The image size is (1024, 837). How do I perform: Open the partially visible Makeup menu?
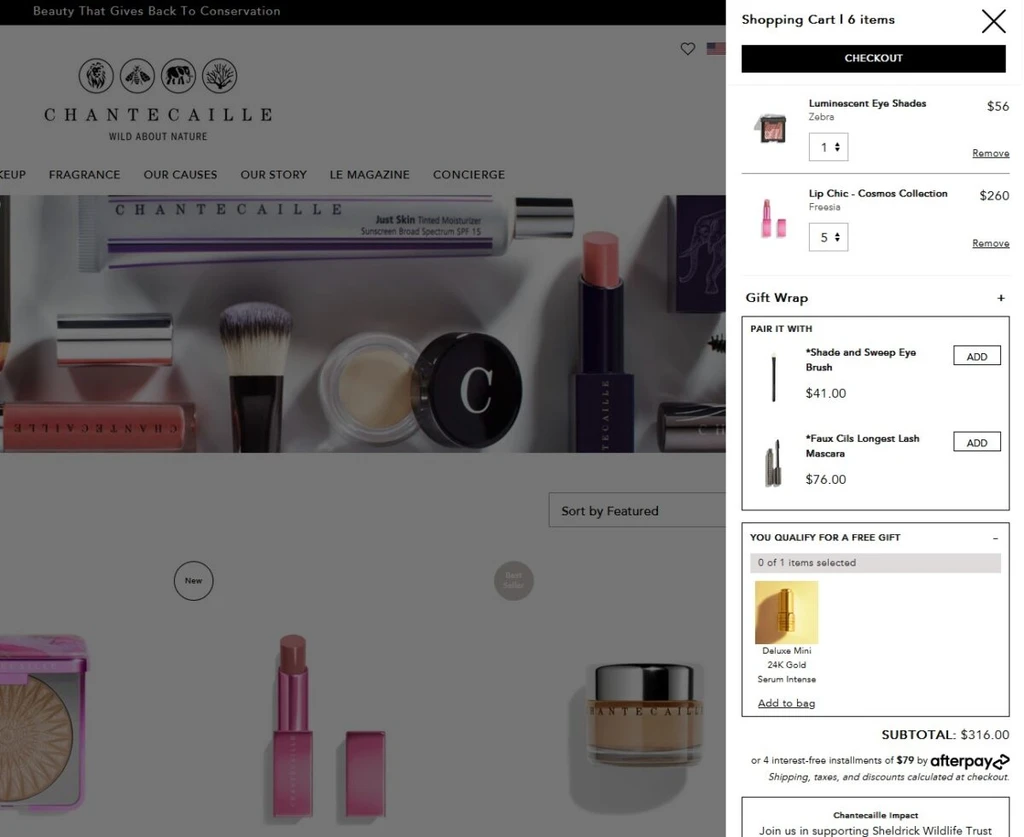point(12,175)
